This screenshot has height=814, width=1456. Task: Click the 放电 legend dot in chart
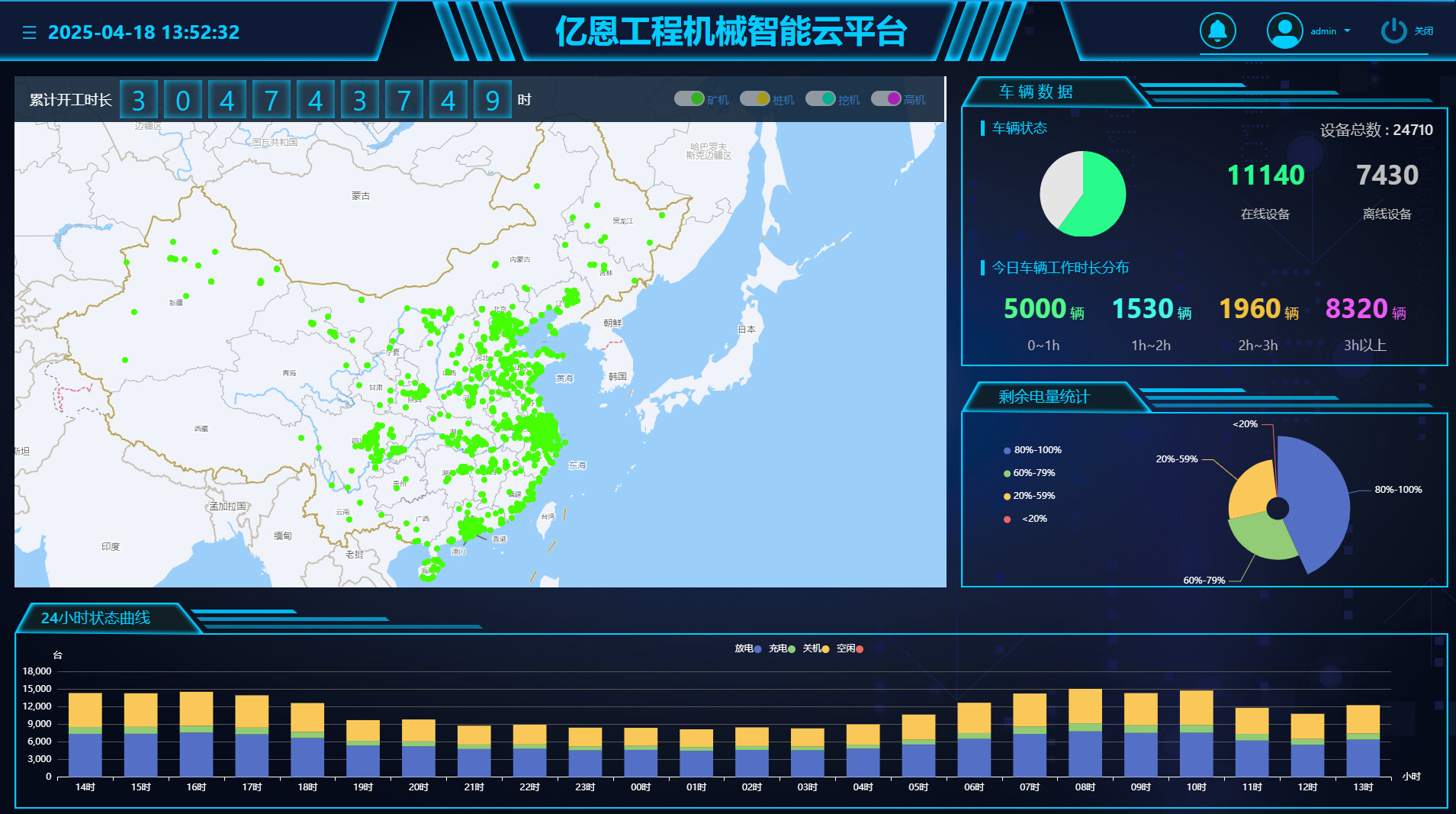pyautogui.click(x=757, y=649)
